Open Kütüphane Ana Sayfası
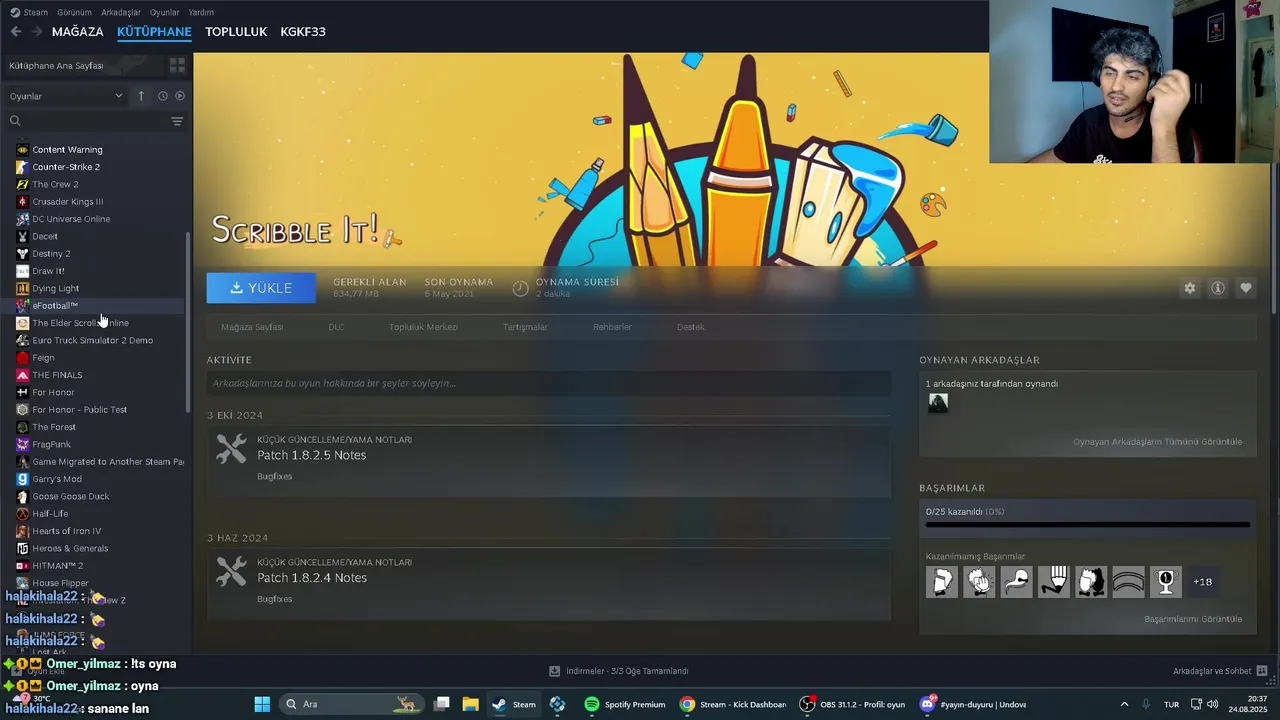 [x=56, y=66]
